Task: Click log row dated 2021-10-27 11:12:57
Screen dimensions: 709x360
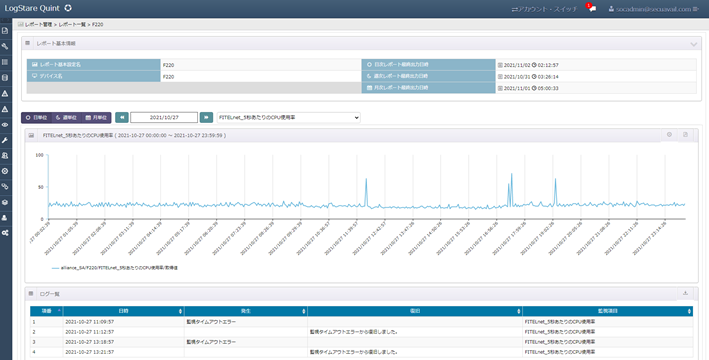Action: click(361, 332)
